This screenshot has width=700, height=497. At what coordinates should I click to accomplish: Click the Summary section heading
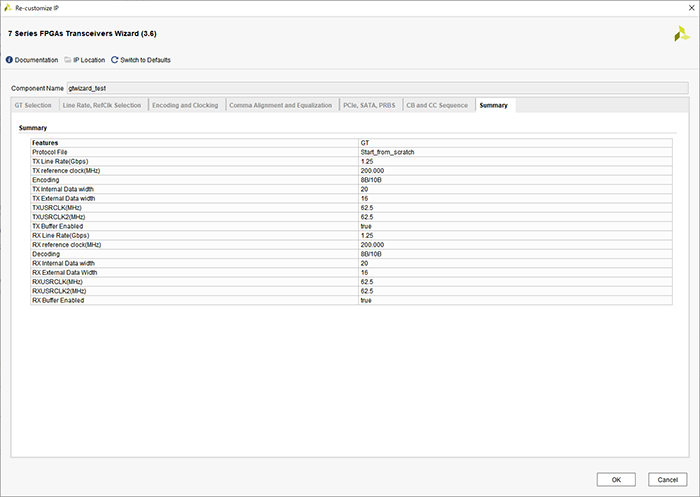point(33,128)
